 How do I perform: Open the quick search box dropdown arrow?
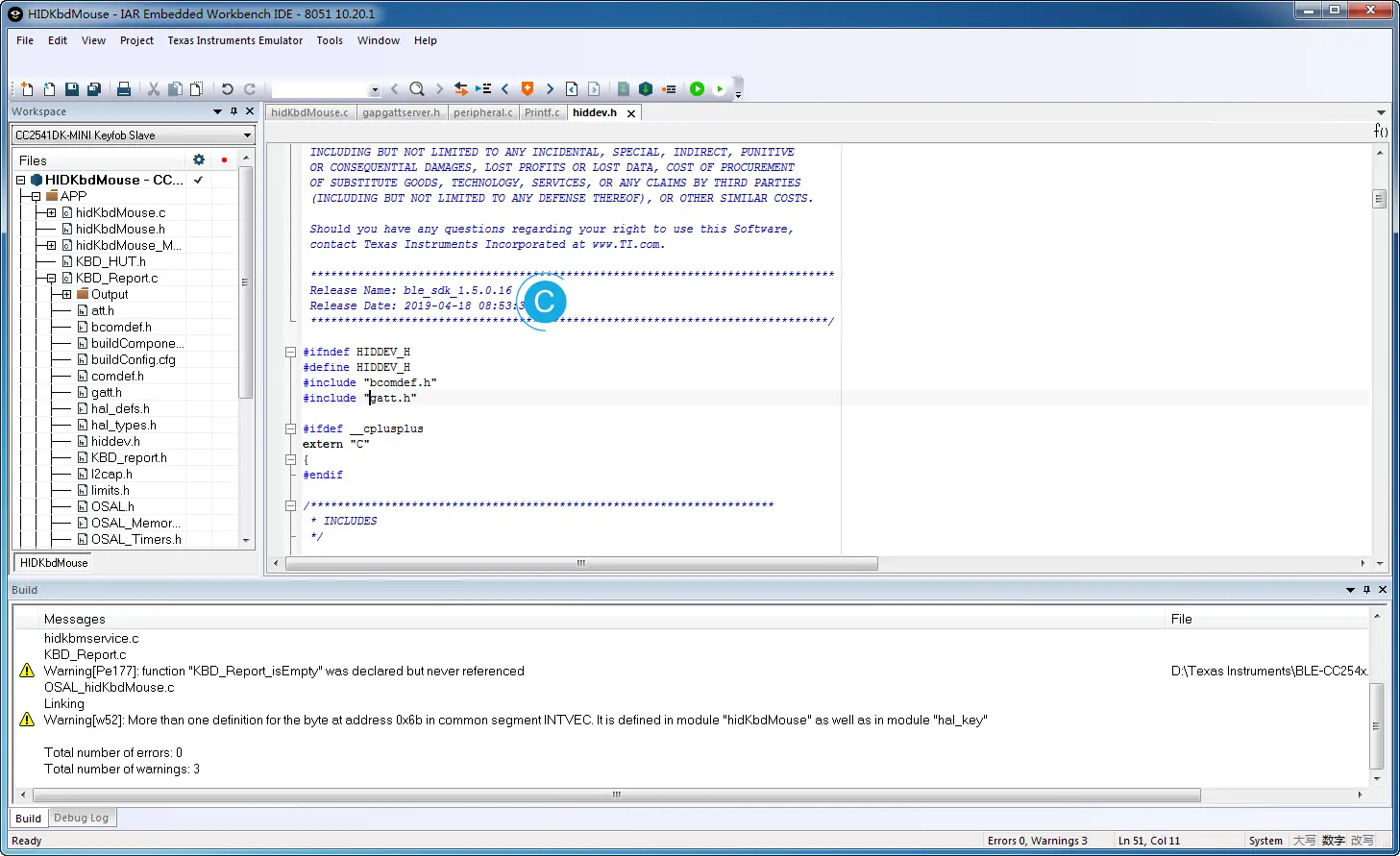(375, 89)
